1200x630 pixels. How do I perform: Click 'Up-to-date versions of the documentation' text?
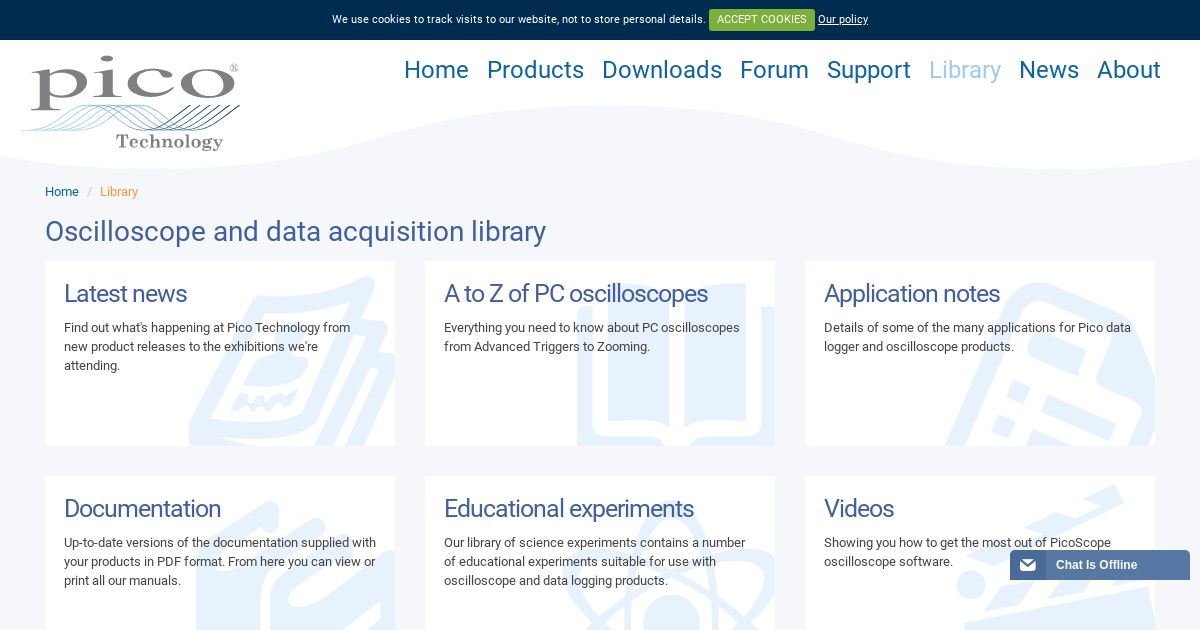tap(220, 562)
